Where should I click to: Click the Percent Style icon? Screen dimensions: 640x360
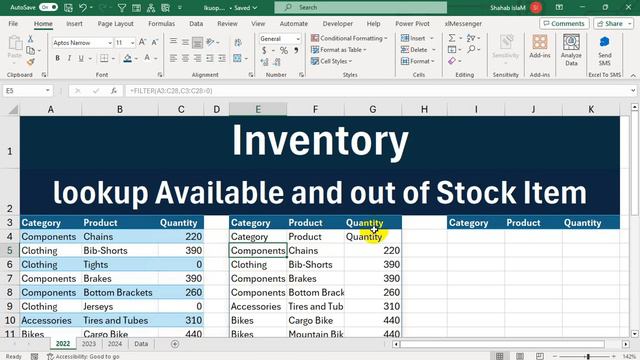coord(284,50)
